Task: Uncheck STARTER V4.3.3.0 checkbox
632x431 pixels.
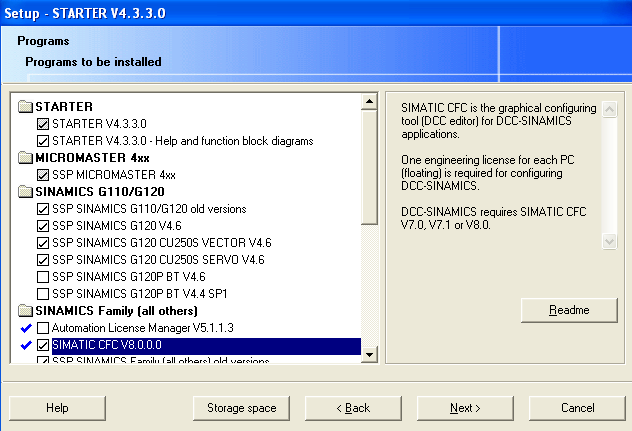Action: (43, 124)
